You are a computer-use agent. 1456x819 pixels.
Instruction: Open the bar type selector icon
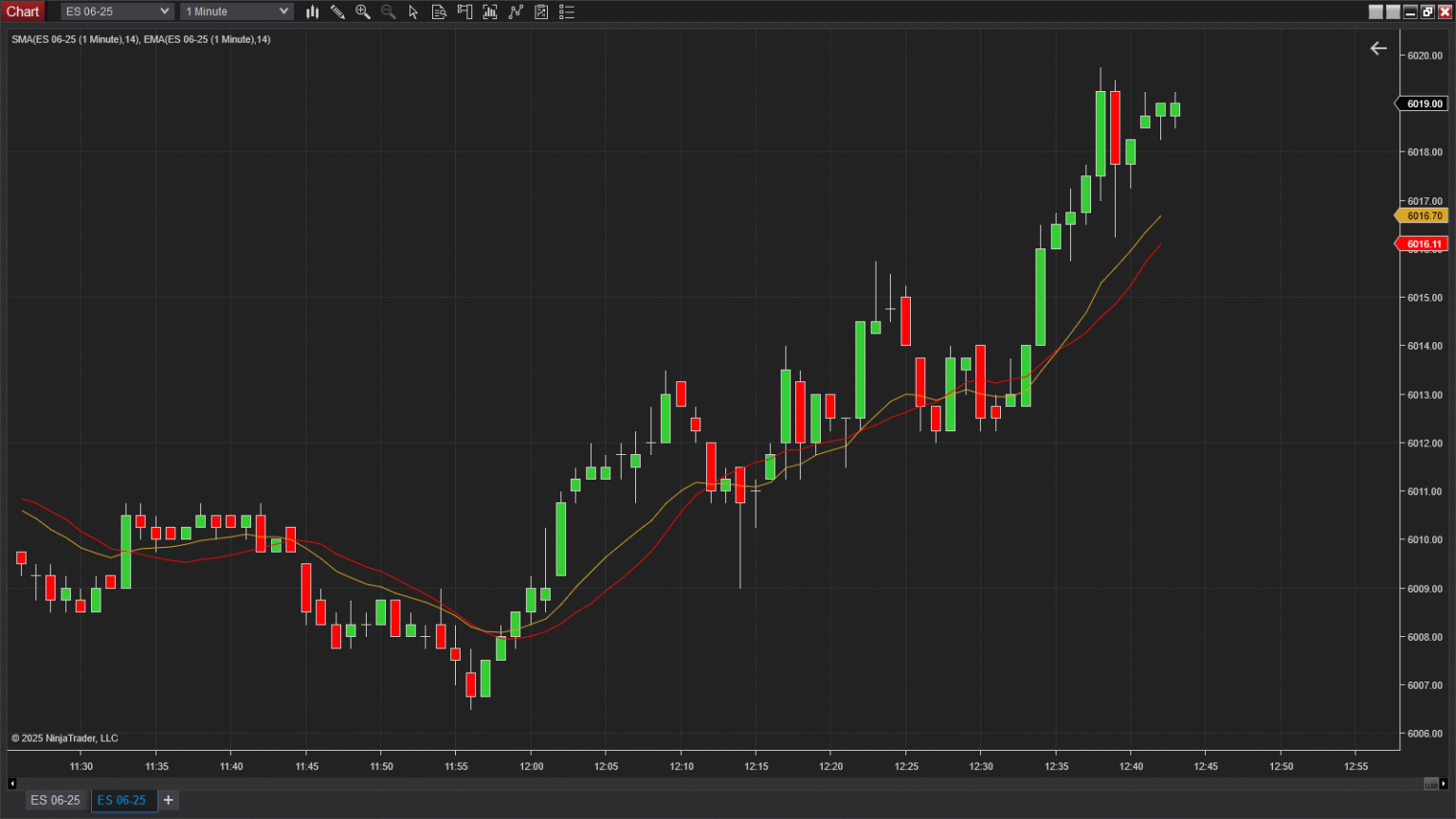pos(312,11)
